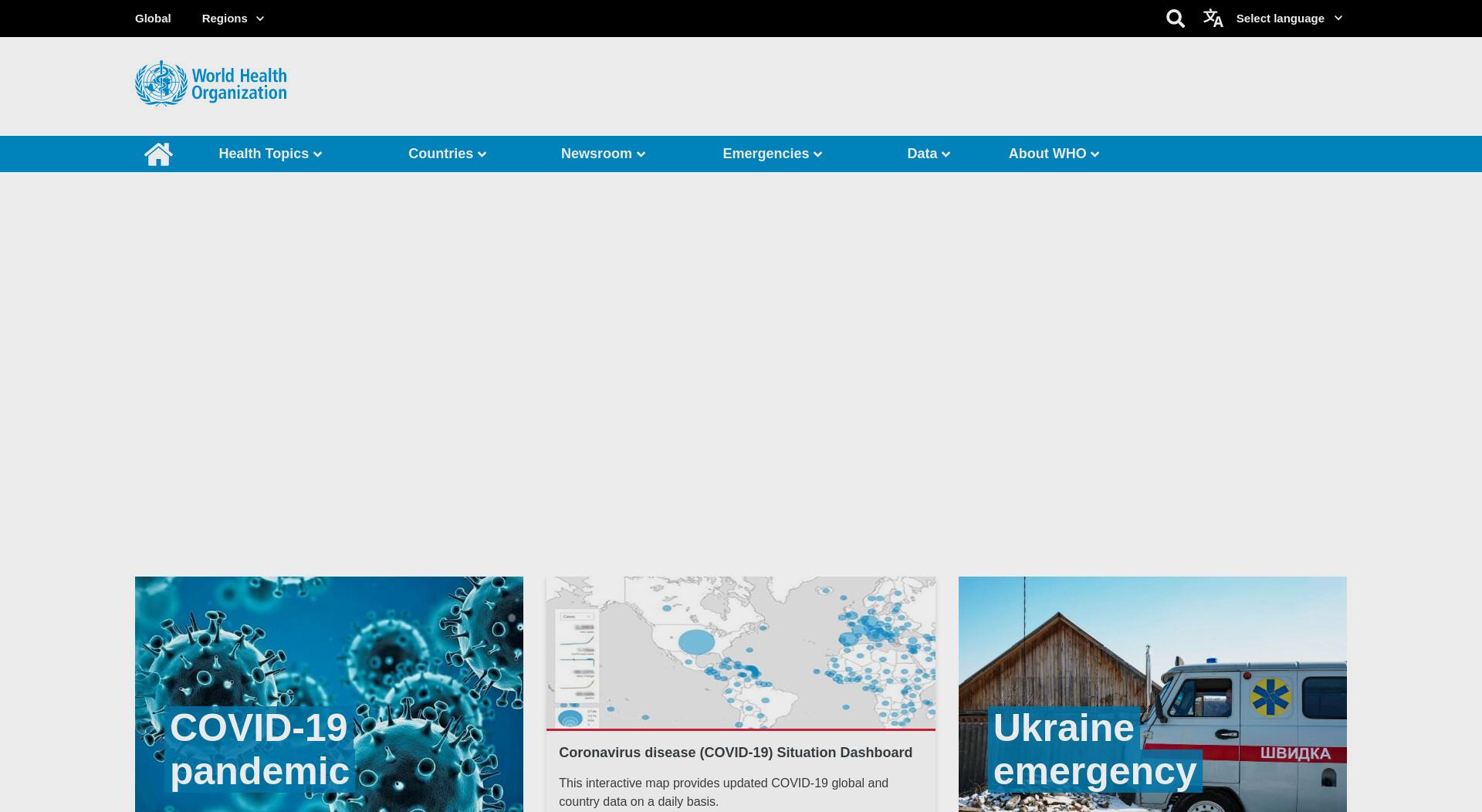Go to the Home icon in navigation
Viewport: 1482px width, 812px height.
click(158, 154)
